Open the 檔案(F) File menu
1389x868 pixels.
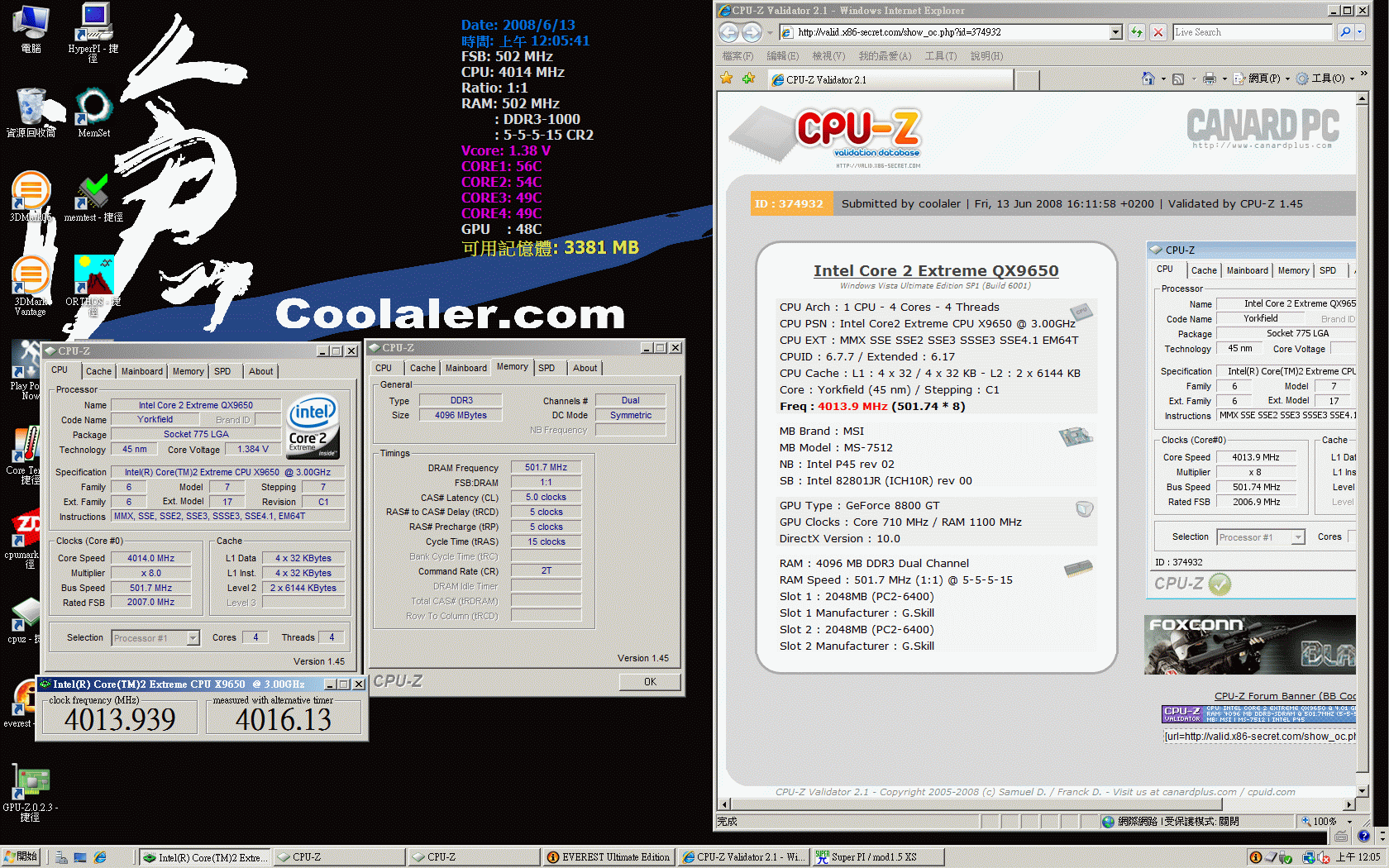coord(737,56)
